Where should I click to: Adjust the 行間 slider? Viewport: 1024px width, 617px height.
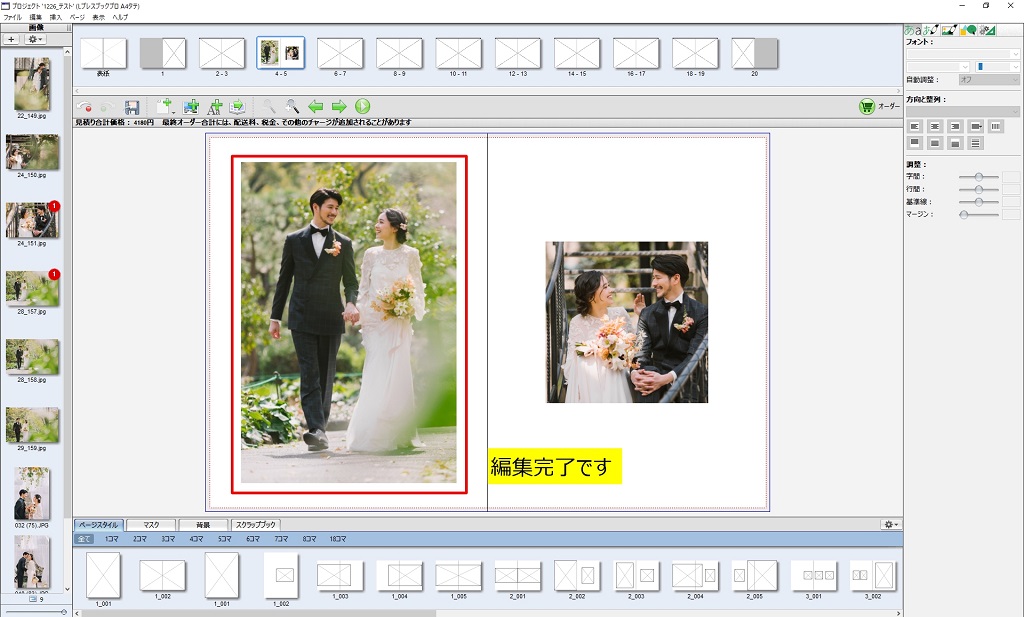click(x=978, y=189)
